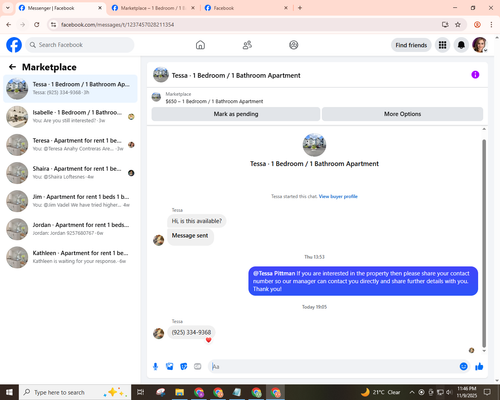
Task: Select the Messenger | Facebook tab
Action: pyautogui.click(x=60, y=8)
